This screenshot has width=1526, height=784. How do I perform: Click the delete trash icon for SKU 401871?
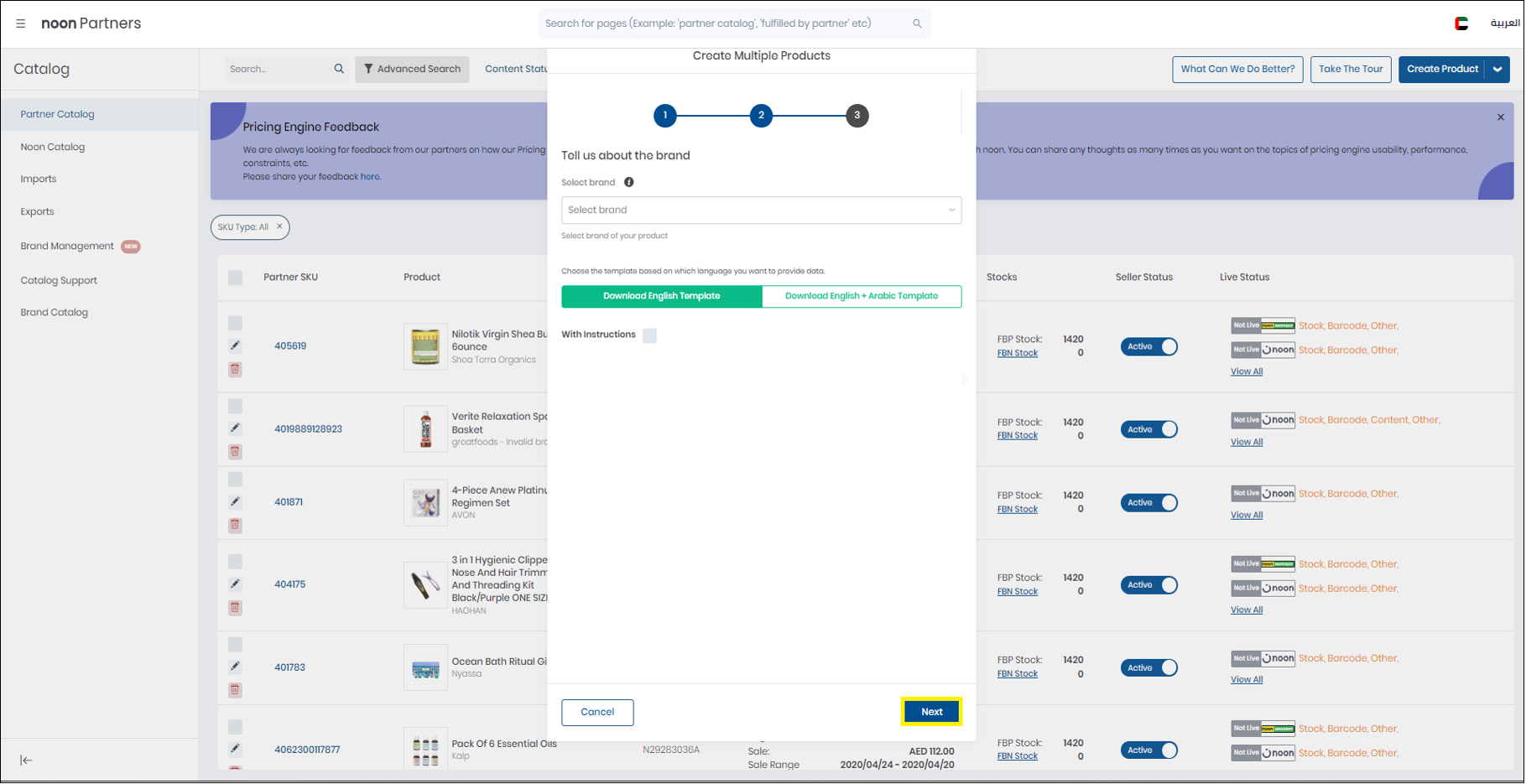tap(235, 525)
